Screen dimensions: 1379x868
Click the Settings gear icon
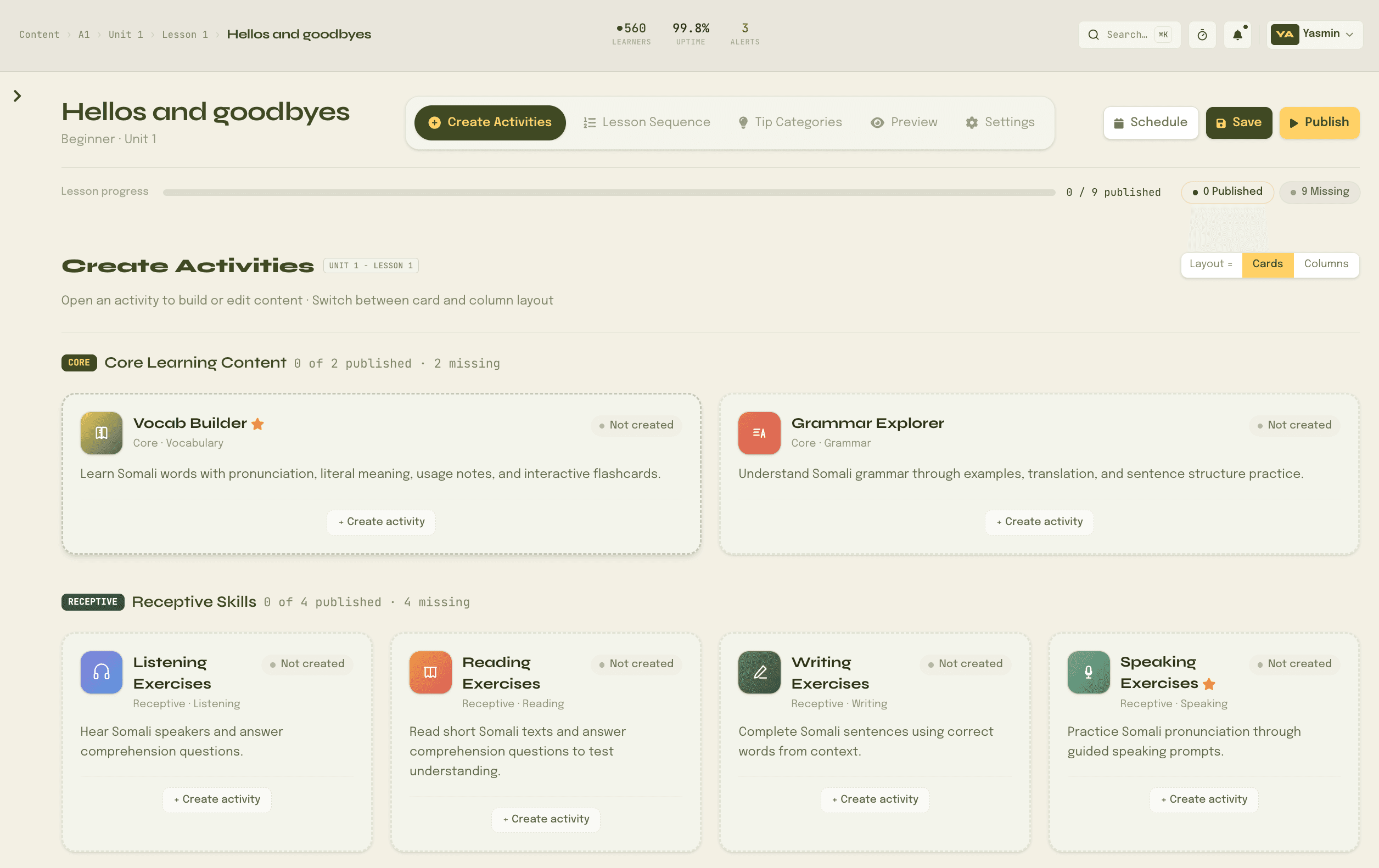971,123
